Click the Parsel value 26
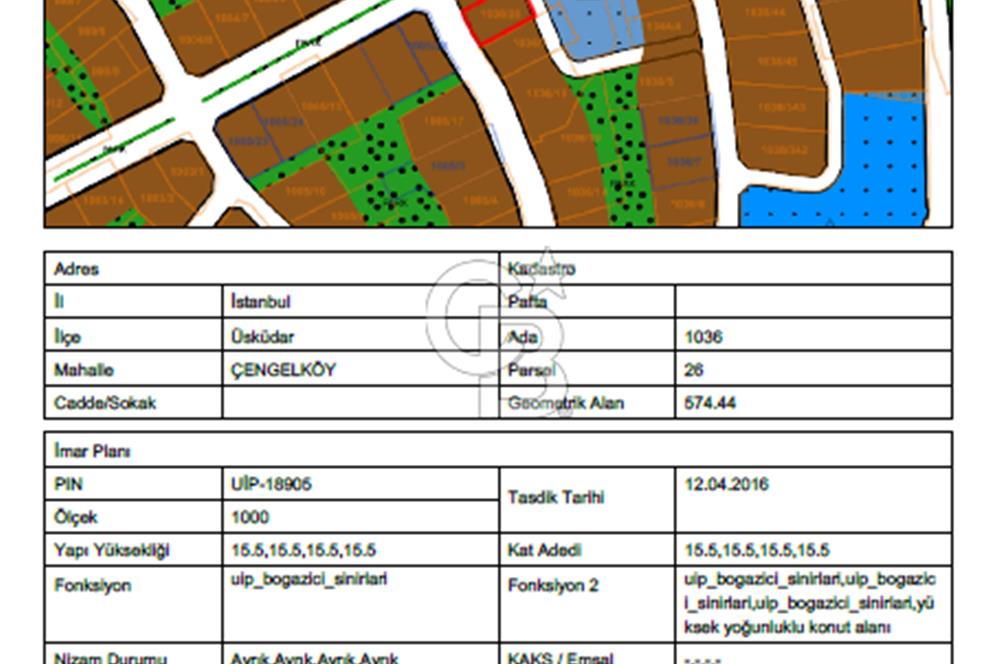 pos(694,370)
